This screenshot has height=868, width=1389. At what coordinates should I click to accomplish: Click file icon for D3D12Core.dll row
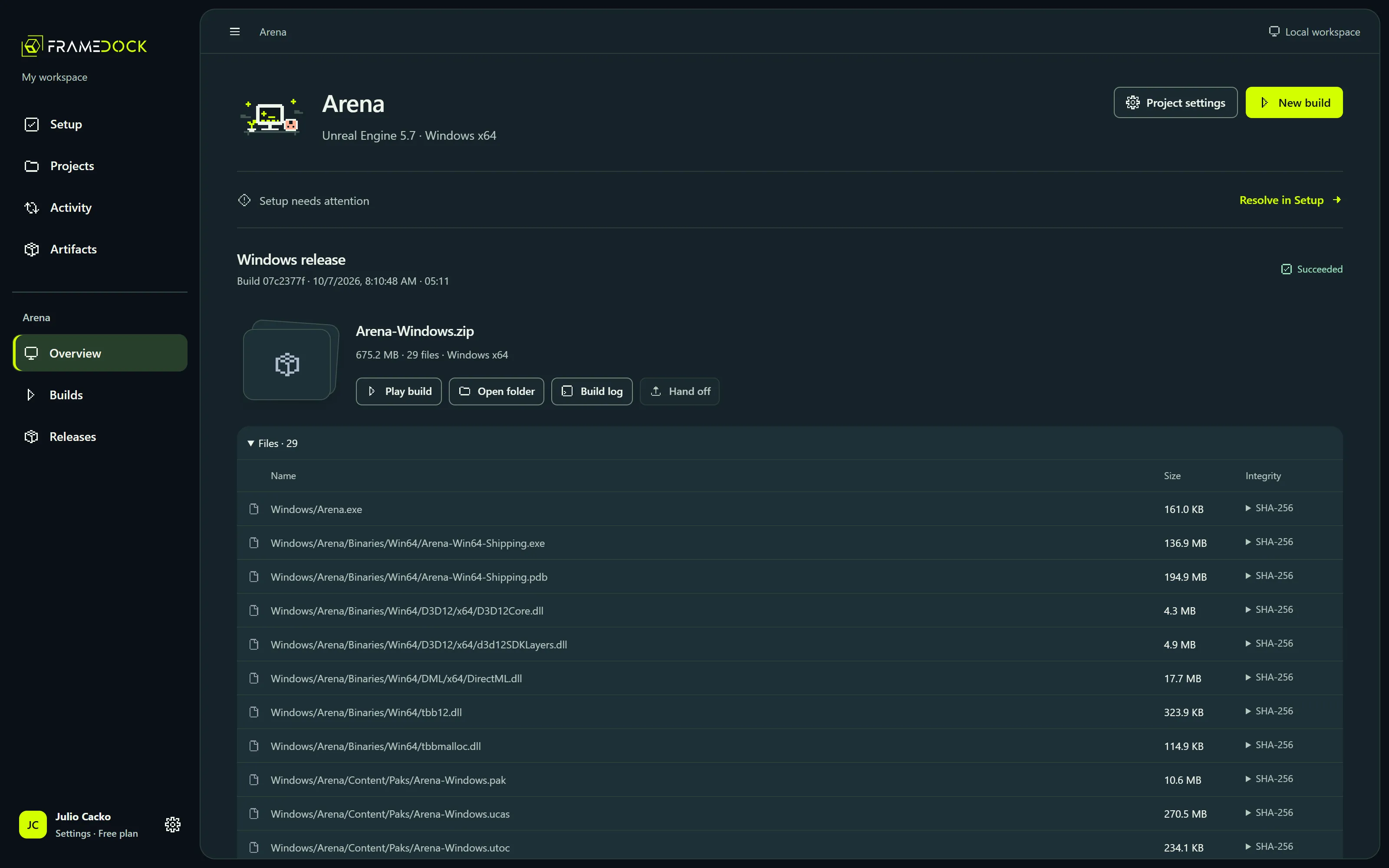253,610
